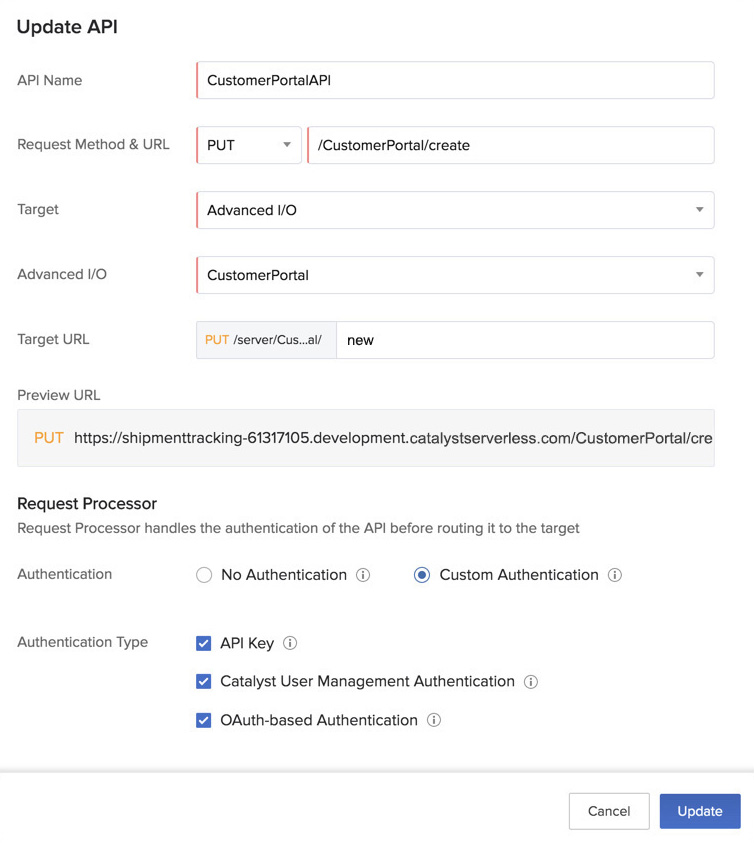Select the No Authentication radio button

click(203, 575)
